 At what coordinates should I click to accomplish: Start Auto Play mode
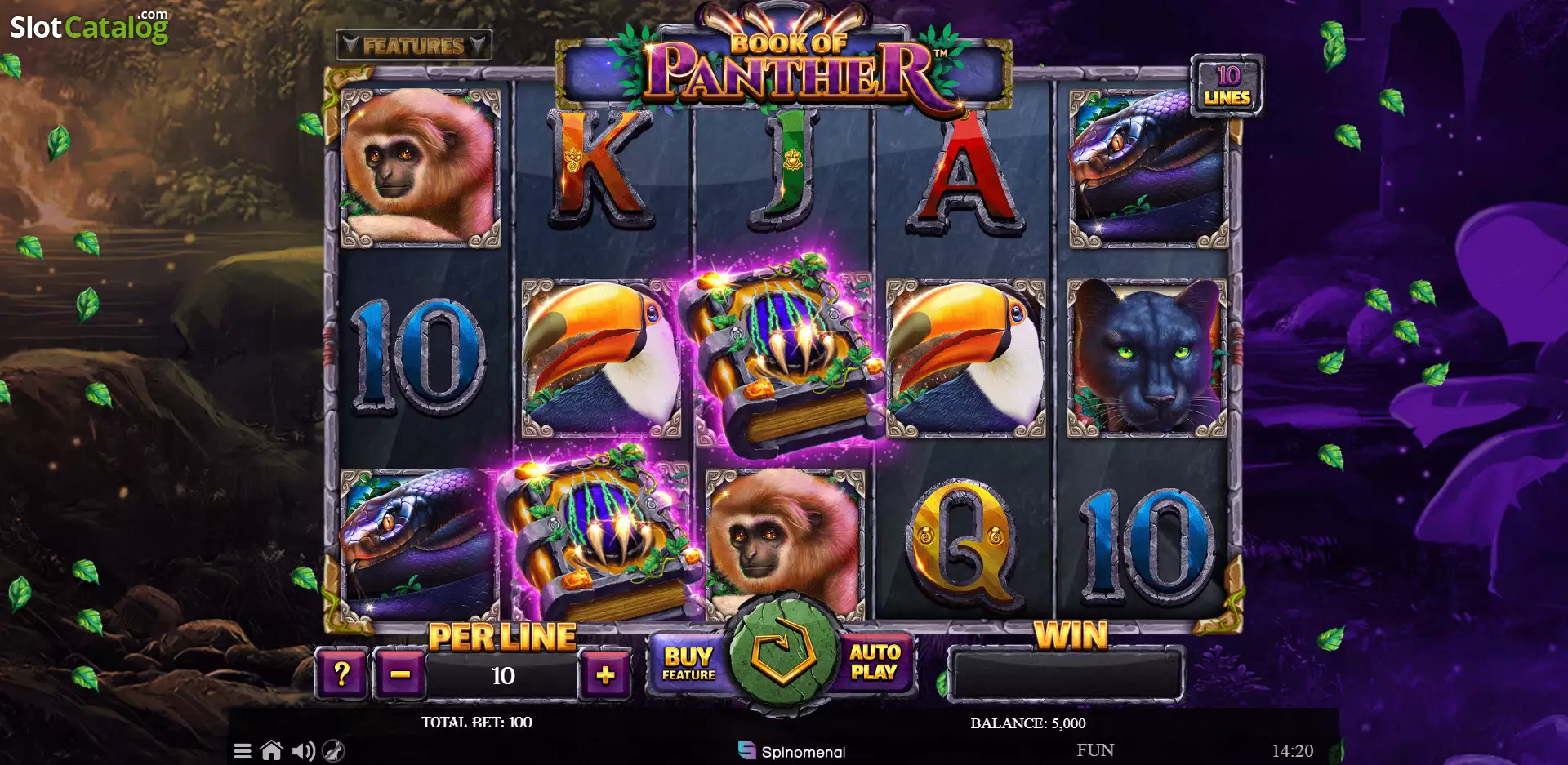coord(875,662)
